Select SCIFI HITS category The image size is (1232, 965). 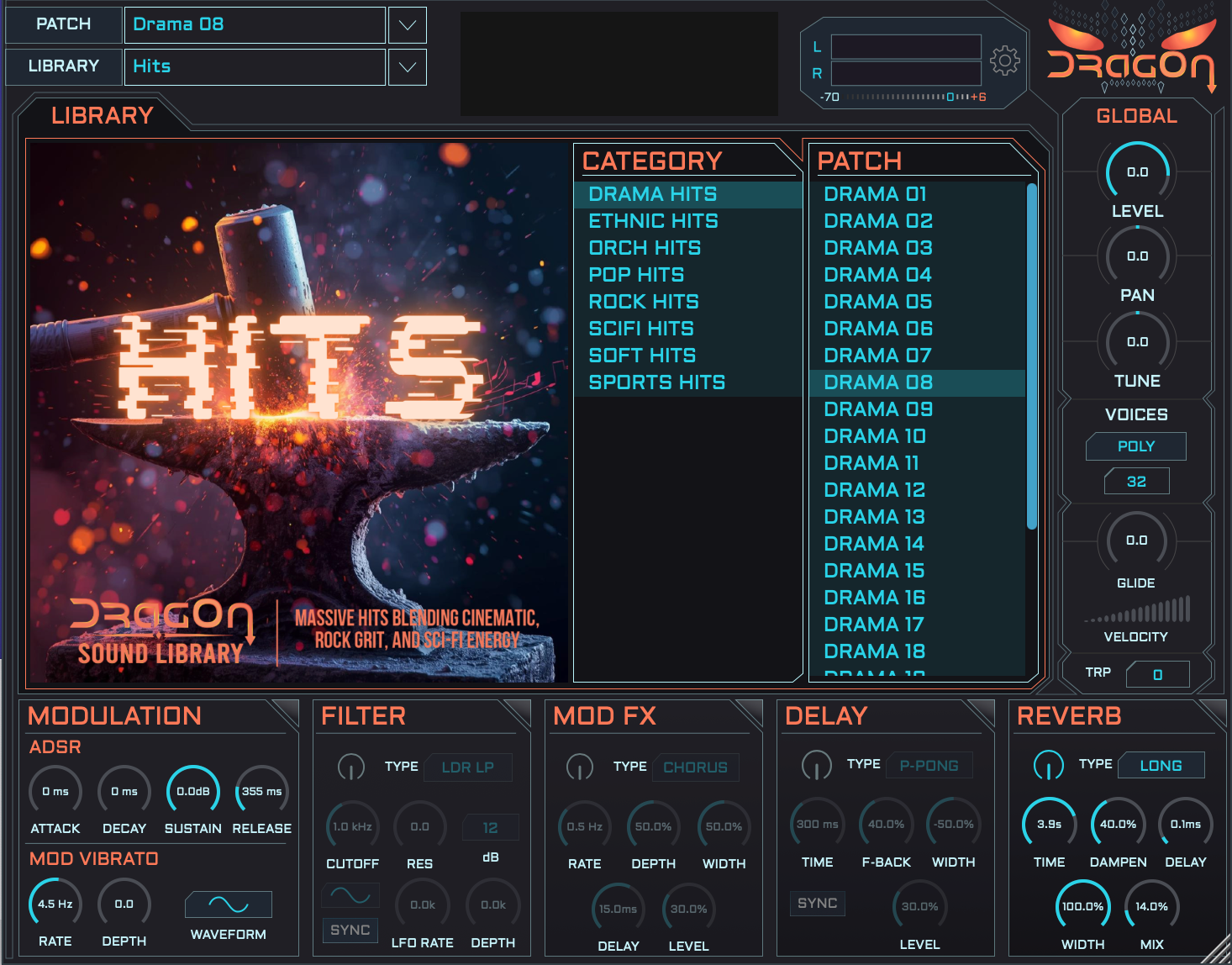click(687, 329)
